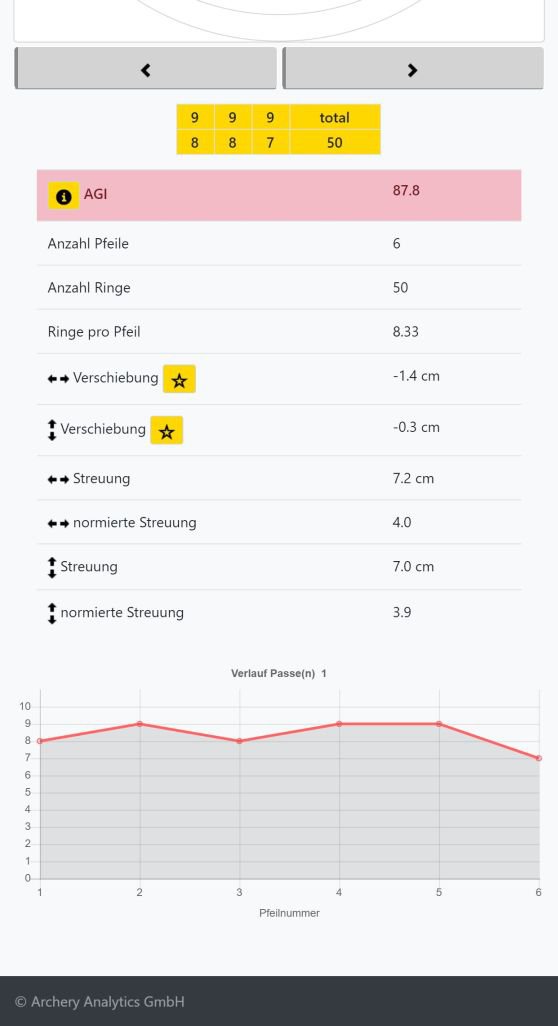
Task: Select the total score cell showing 50
Action: pyautogui.click(x=335, y=142)
